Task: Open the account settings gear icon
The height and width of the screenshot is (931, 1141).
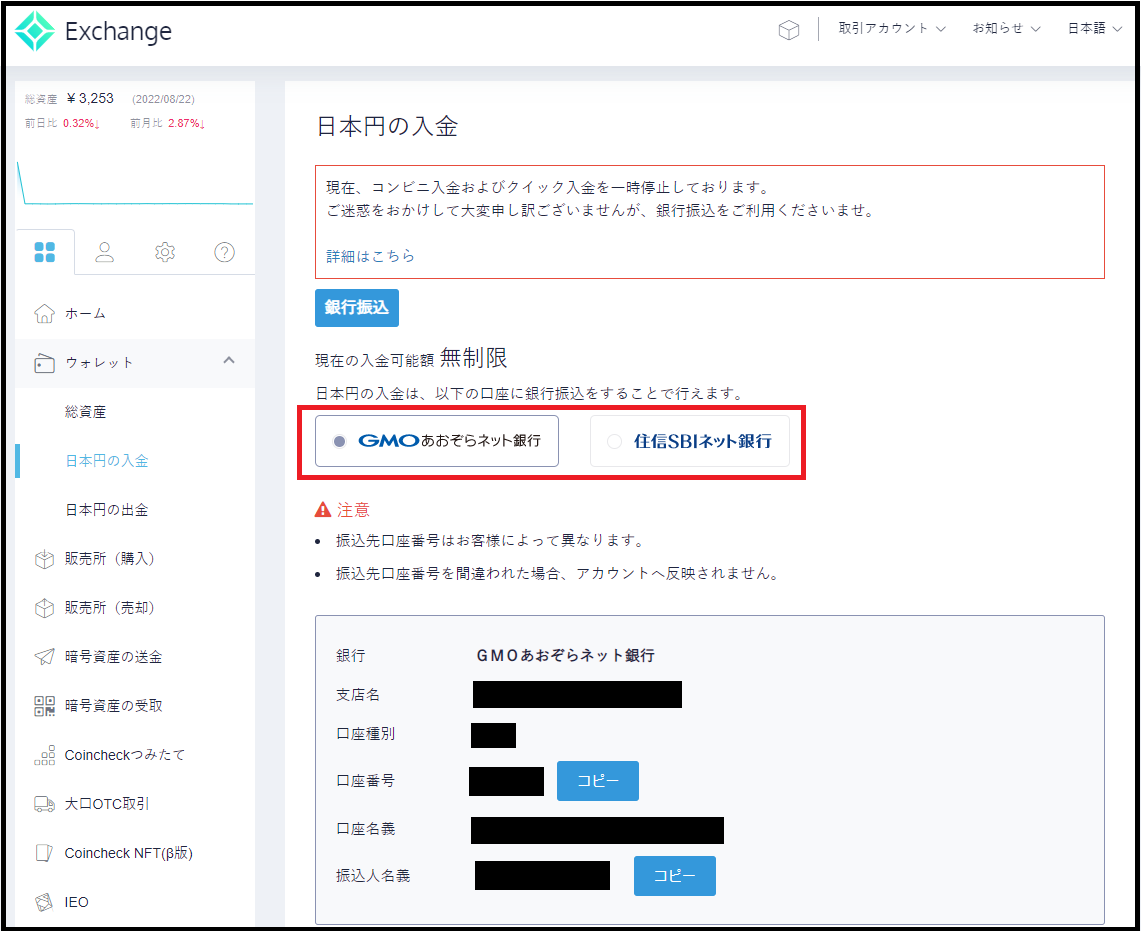Action: (x=164, y=252)
